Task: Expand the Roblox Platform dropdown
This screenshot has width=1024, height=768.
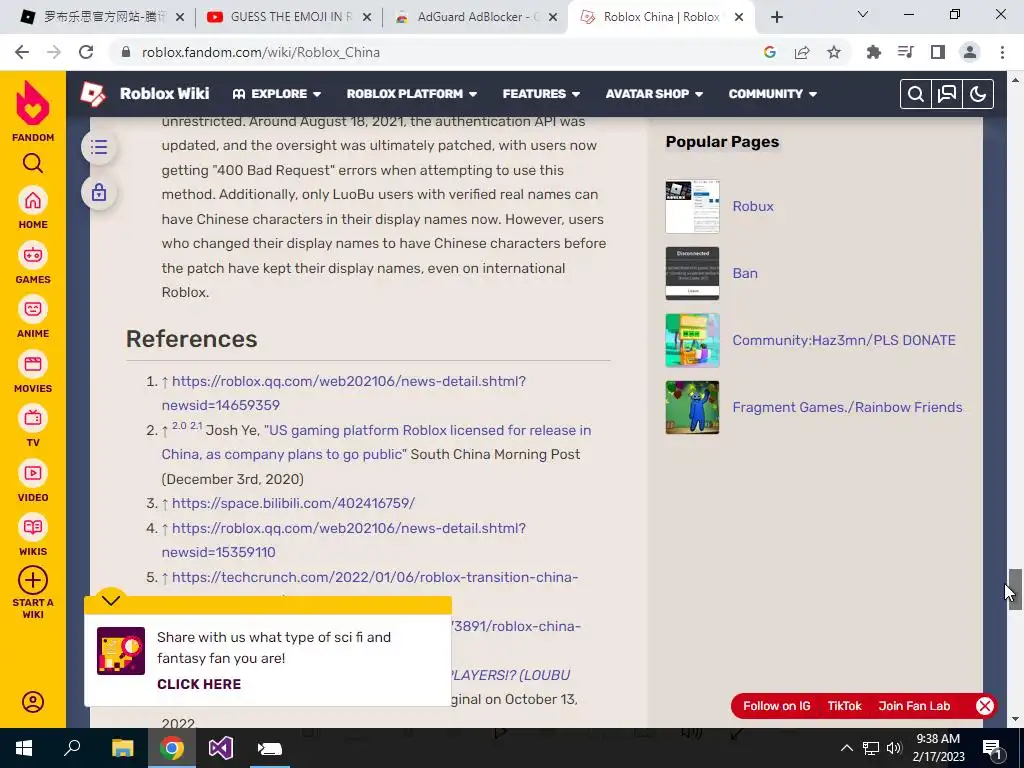Action: (x=411, y=94)
